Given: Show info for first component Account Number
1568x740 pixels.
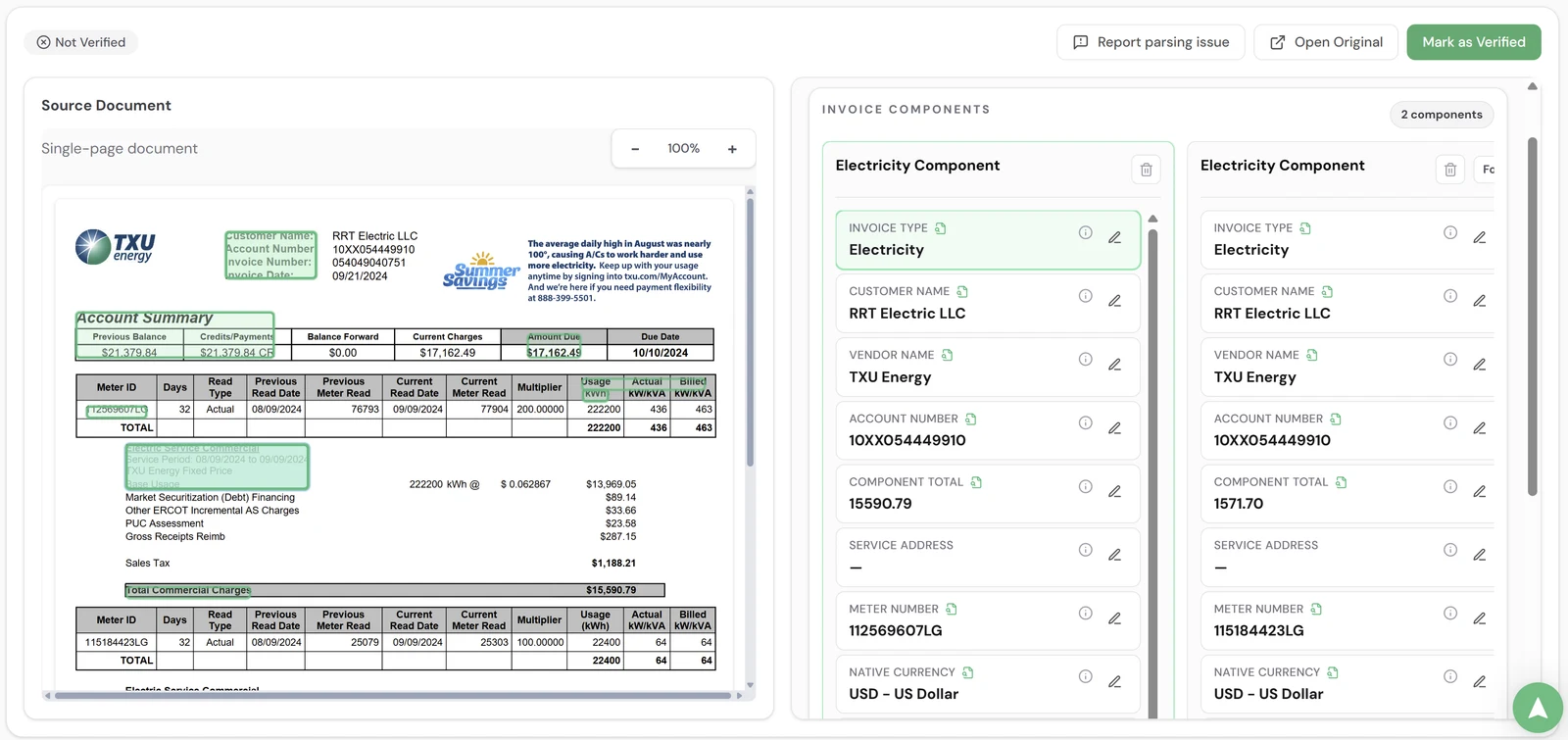Looking at the screenshot, I should click(x=1086, y=423).
